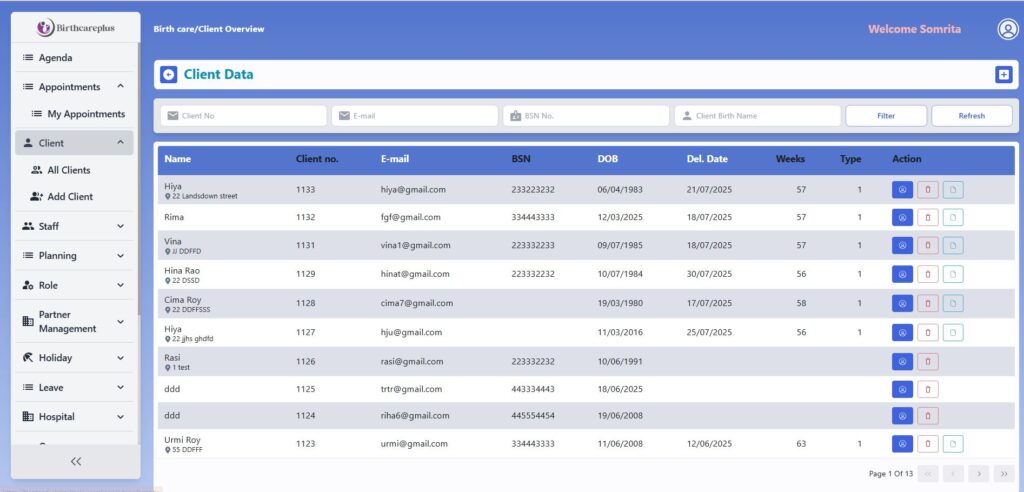Open the user profile avatar icon
This screenshot has width=1024, height=492.
1007,29
